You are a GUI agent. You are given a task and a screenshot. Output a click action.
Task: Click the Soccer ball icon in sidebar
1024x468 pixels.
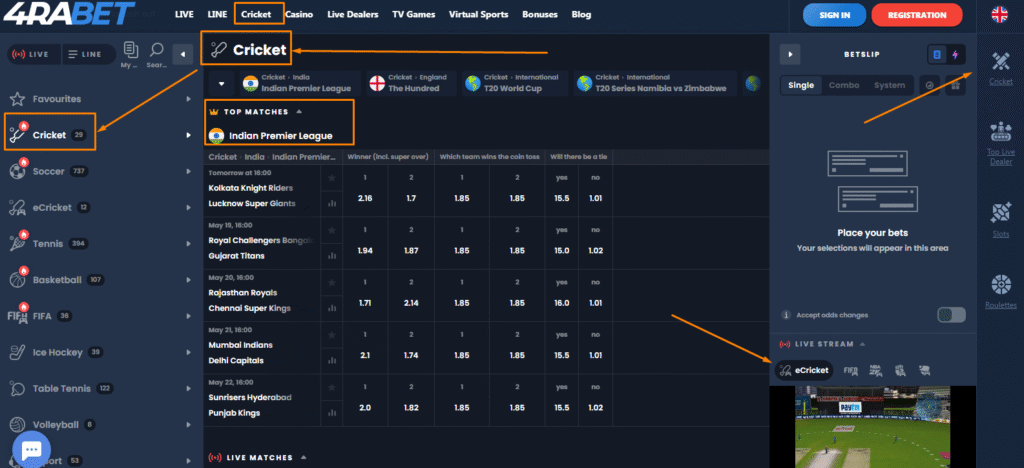[18, 172]
